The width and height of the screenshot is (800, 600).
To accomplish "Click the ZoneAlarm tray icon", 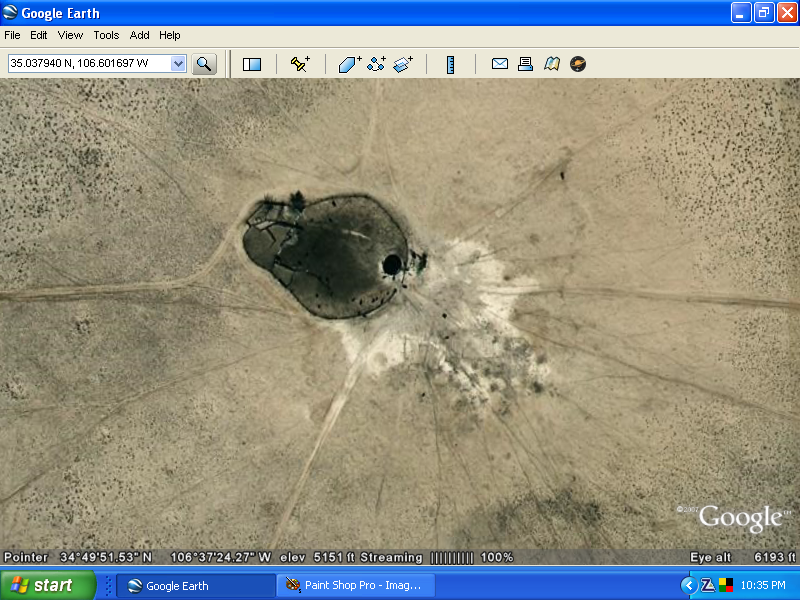I will point(708,585).
